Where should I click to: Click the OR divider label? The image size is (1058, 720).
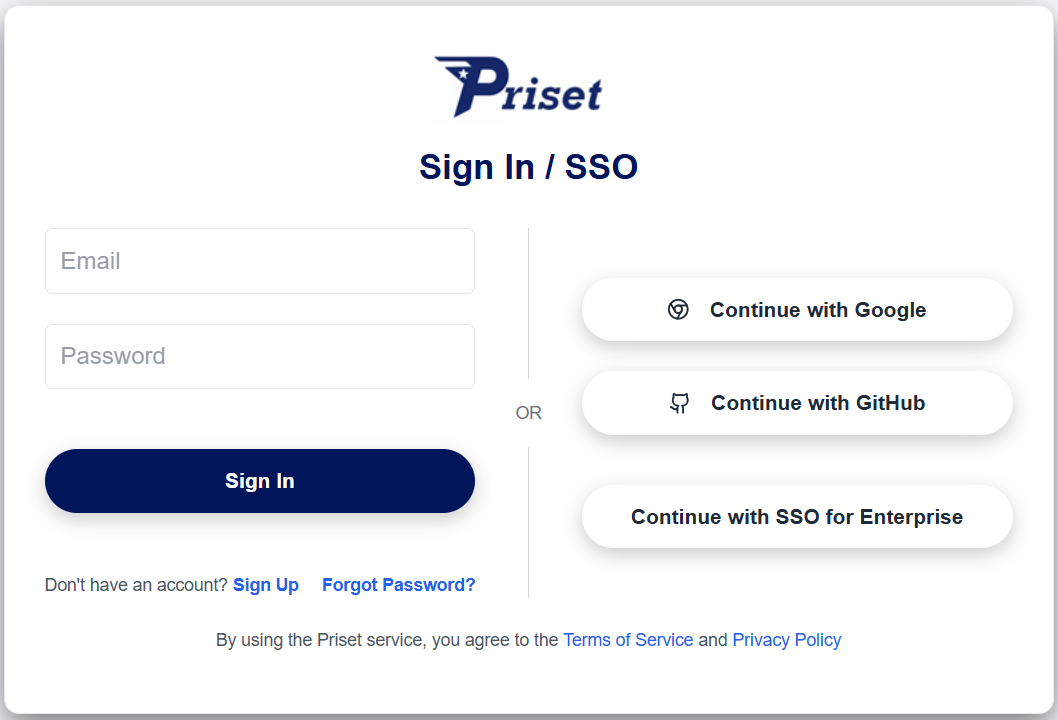point(529,413)
